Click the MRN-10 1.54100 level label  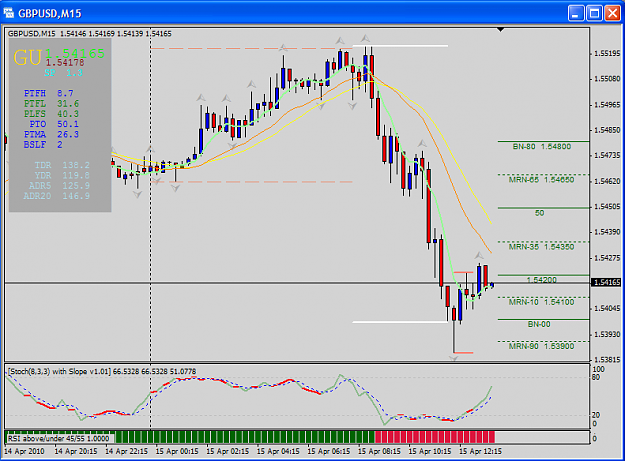click(541, 302)
